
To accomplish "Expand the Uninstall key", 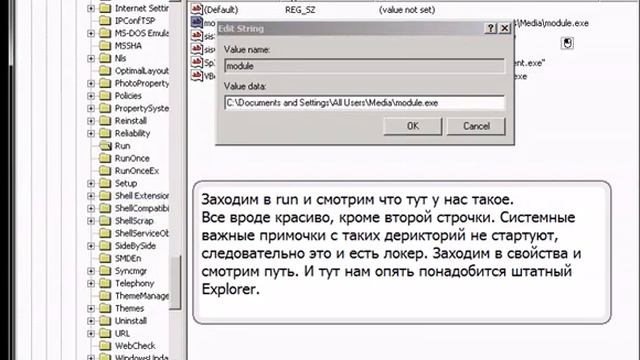I will tap(91, 321).
